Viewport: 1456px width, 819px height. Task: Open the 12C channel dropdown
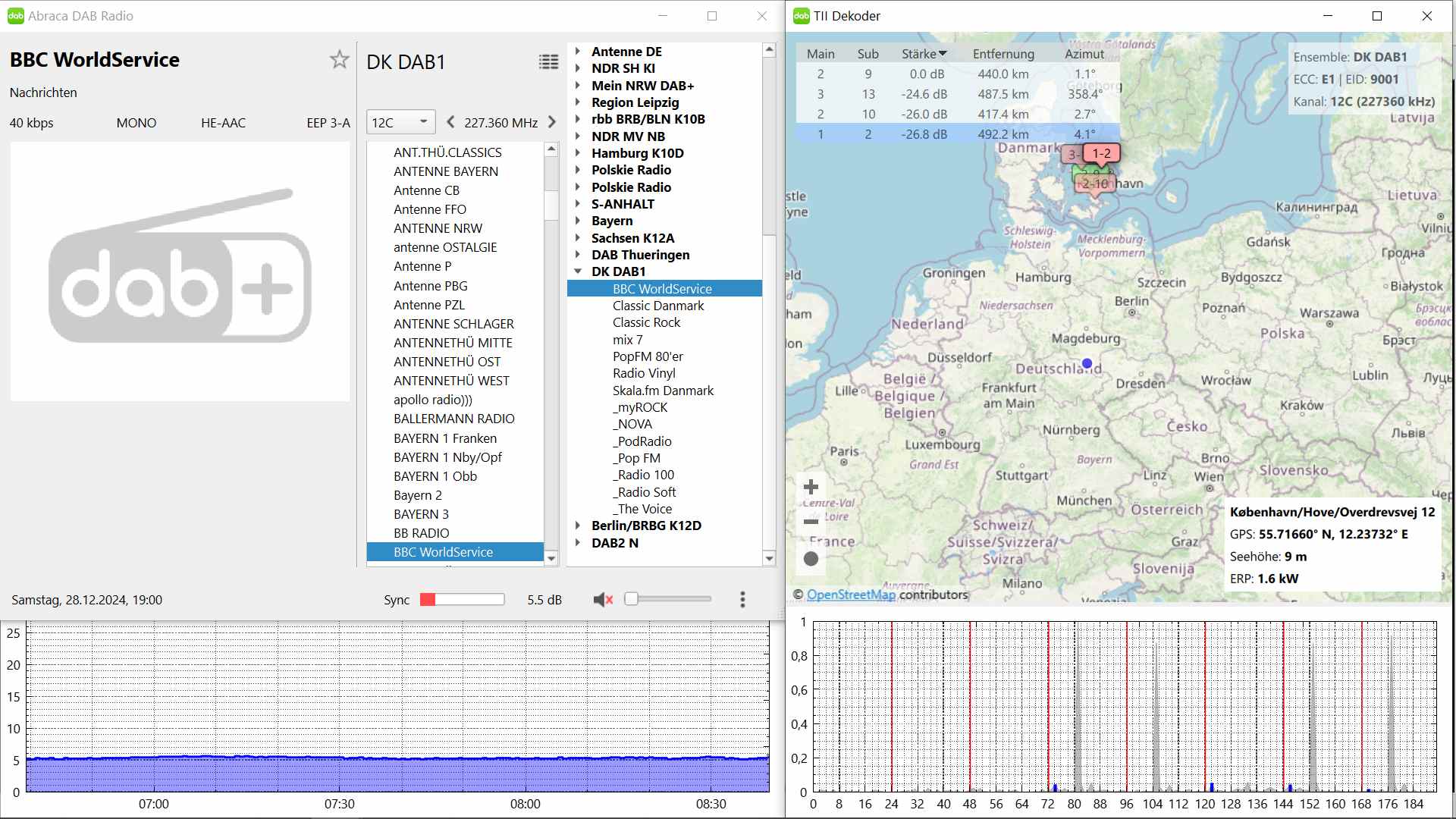click(400, 122)
